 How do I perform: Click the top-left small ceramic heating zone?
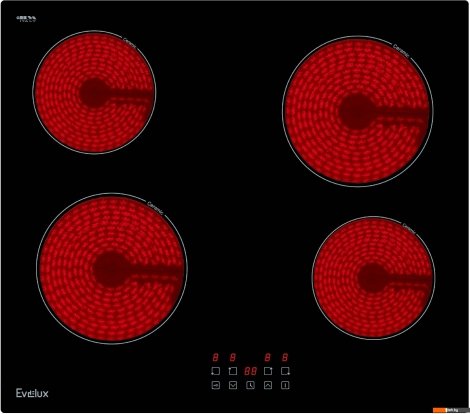pos(94,92)
